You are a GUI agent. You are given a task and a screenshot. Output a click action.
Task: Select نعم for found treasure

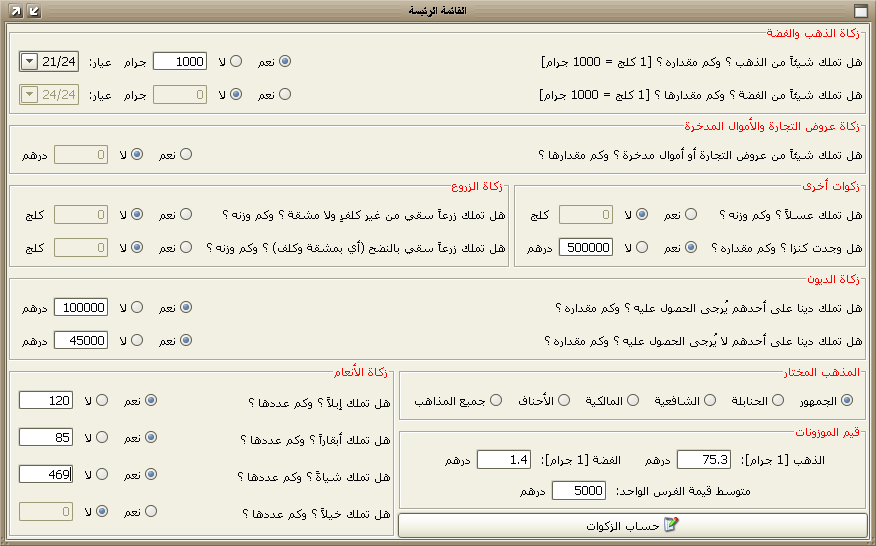click(691, 247)
